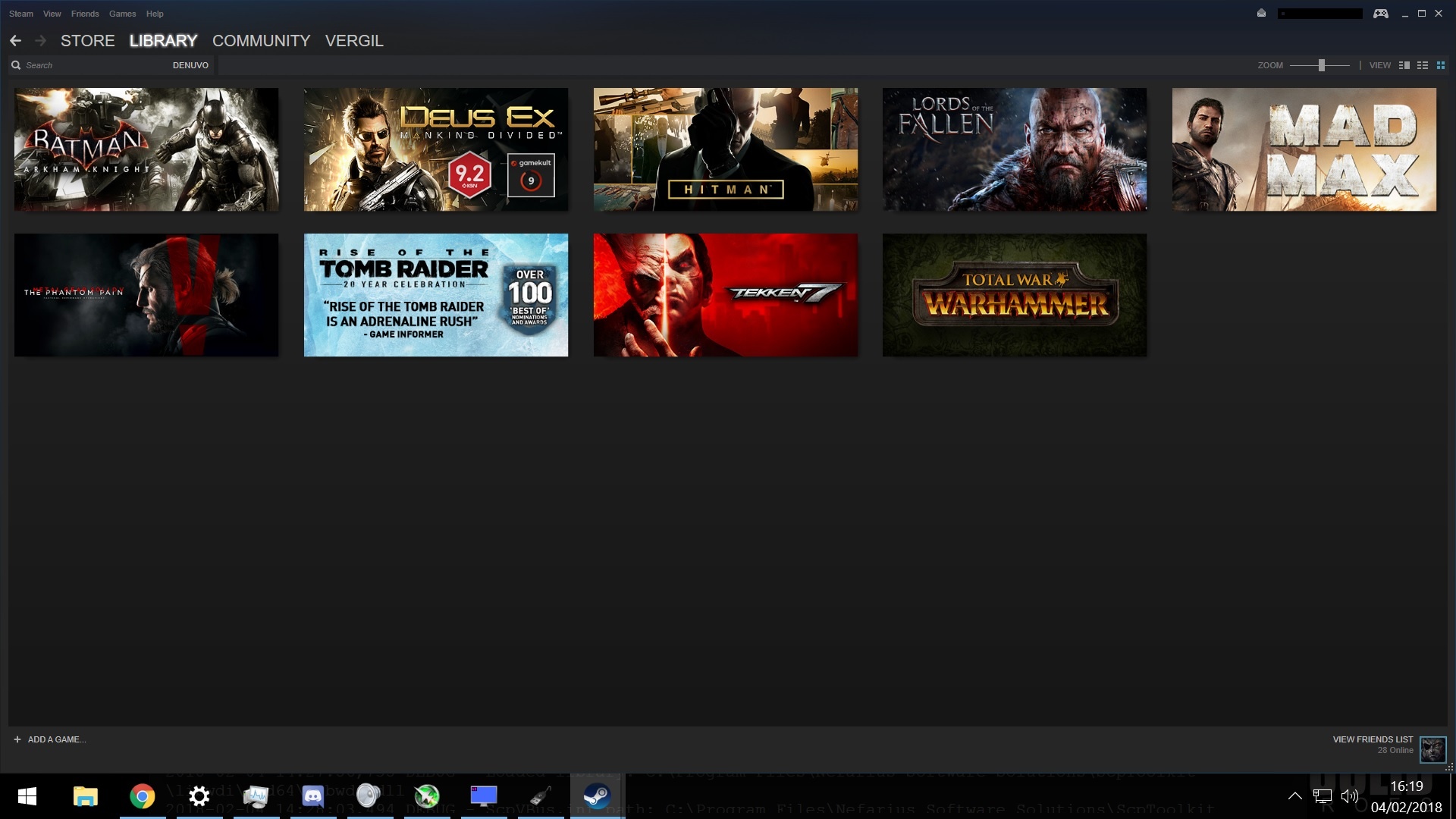Image resolution: width=1456 pixels, height=819 pixels.
Task: Switch to the STORE tab
Action: pyautogui.click(x=87, y=41)
